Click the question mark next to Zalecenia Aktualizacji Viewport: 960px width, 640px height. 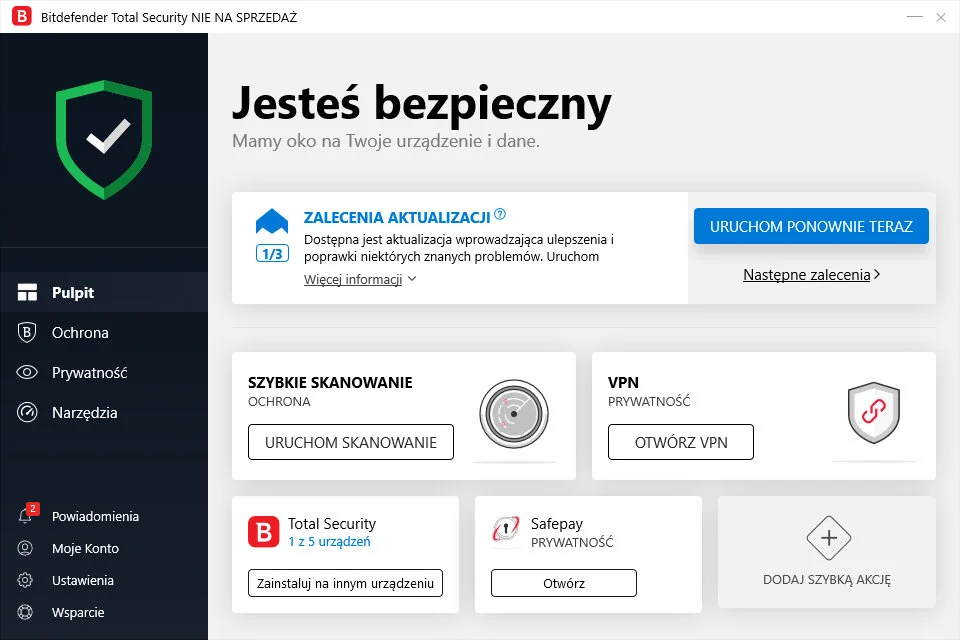point(501,213)
